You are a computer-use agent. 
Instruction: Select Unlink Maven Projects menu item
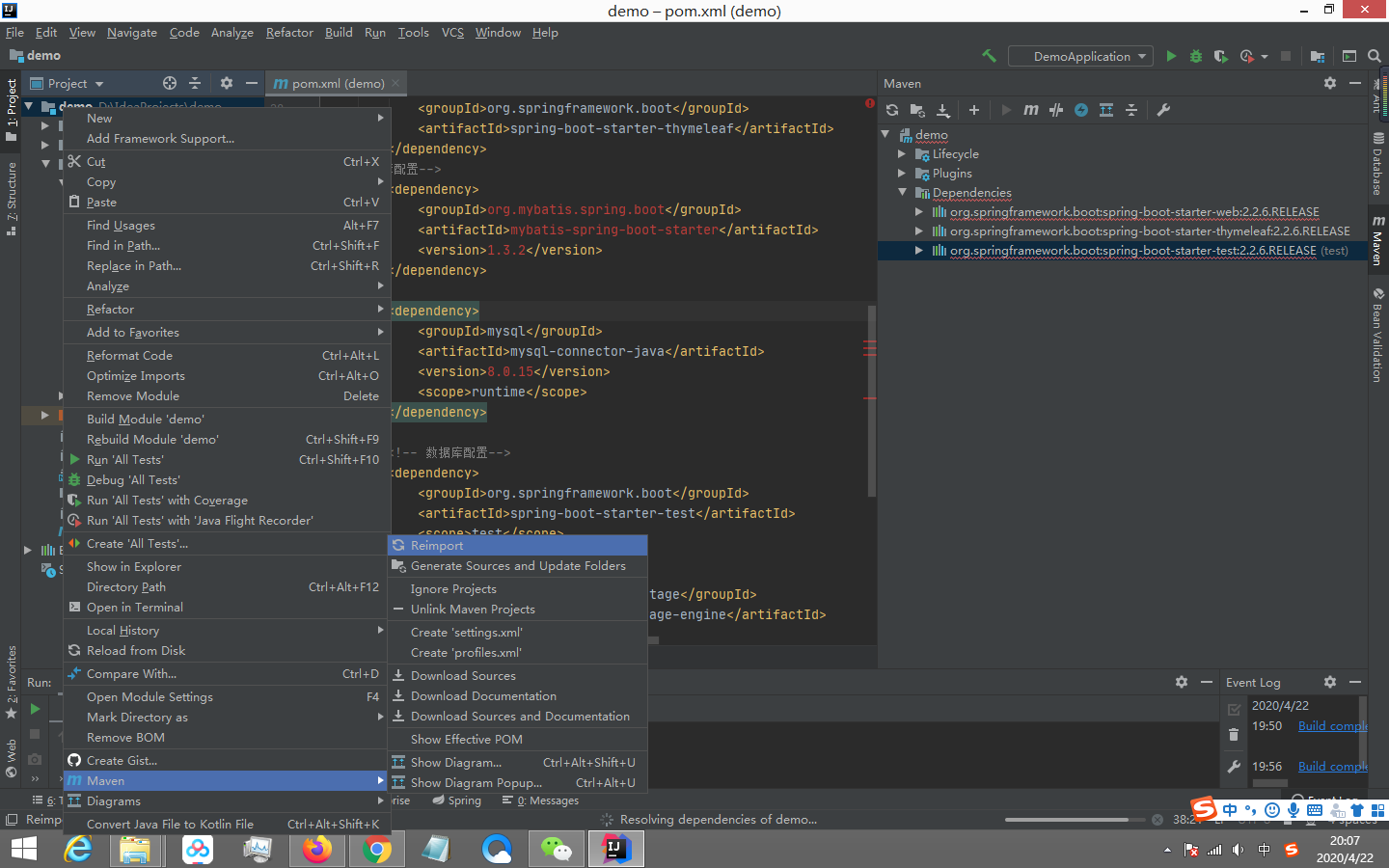517,610
